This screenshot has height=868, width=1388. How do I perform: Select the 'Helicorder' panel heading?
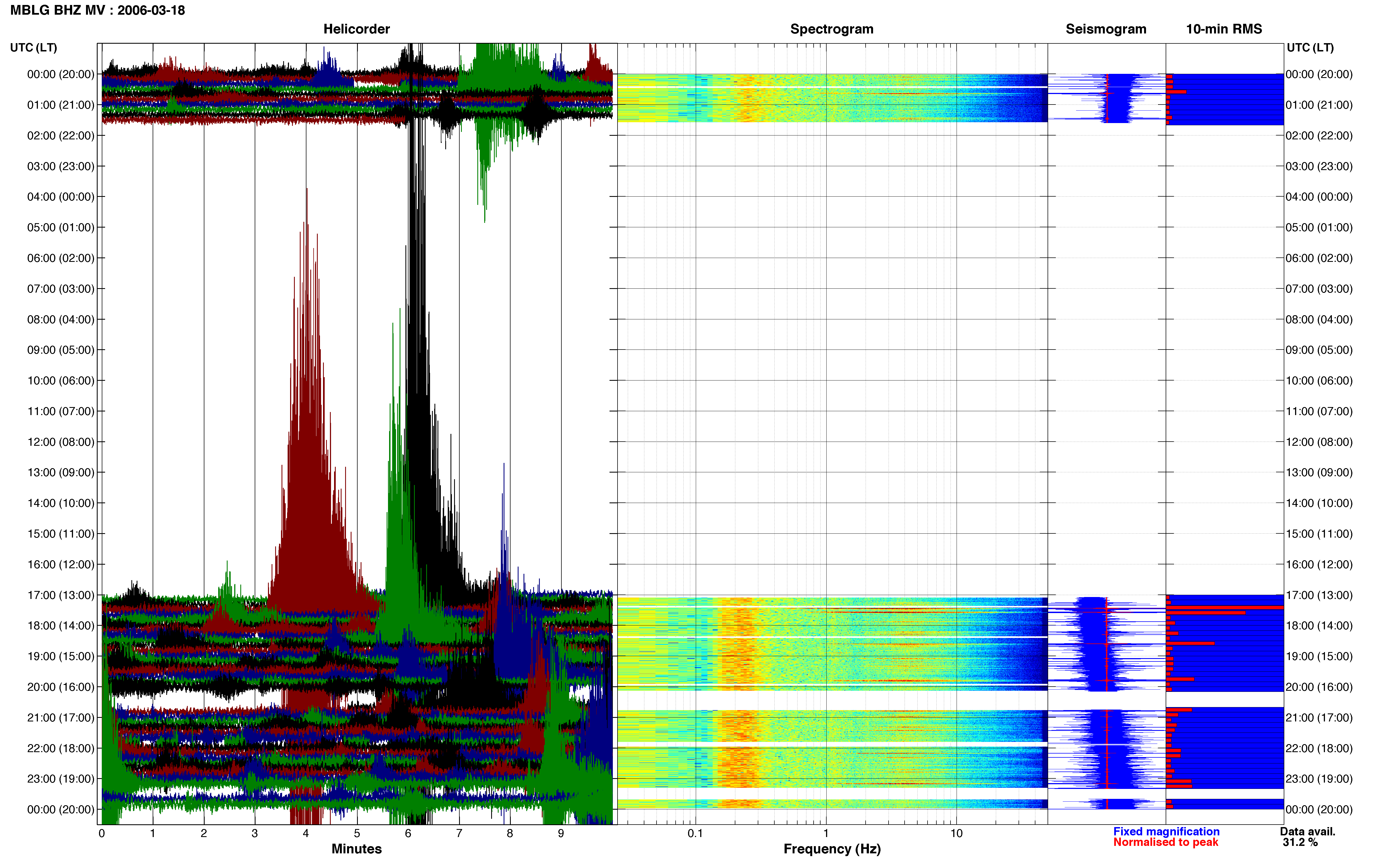coord(356,29)
